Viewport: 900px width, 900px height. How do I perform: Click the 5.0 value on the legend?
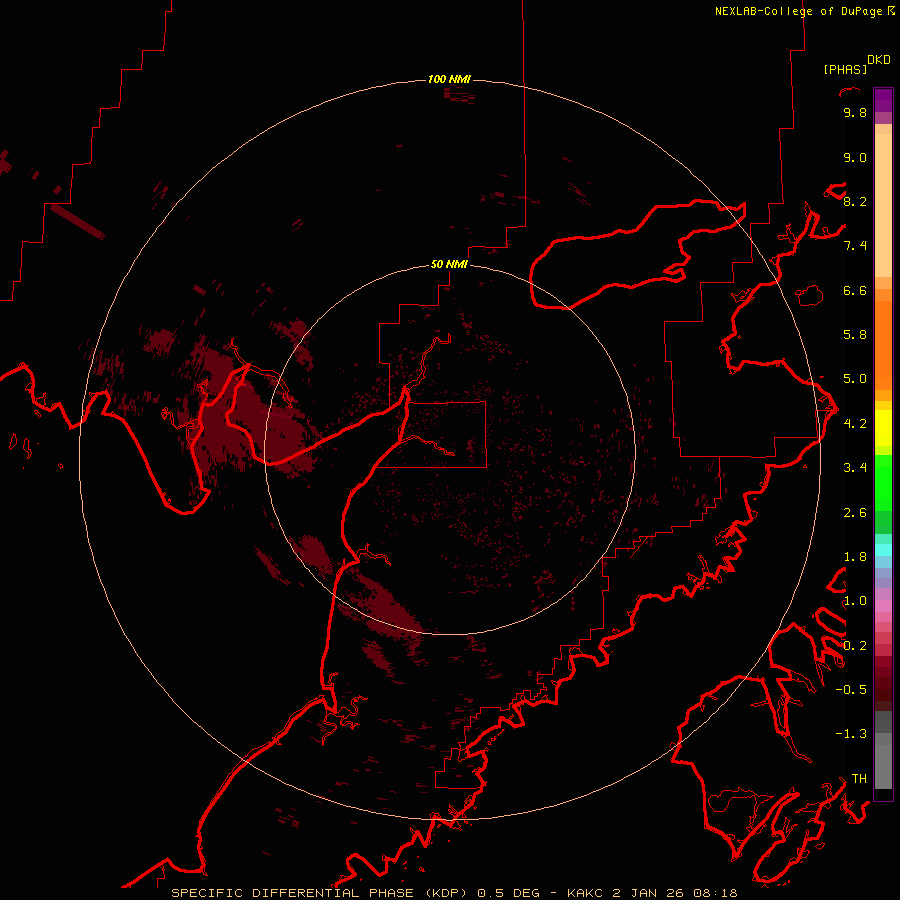[x=855, y=379]
